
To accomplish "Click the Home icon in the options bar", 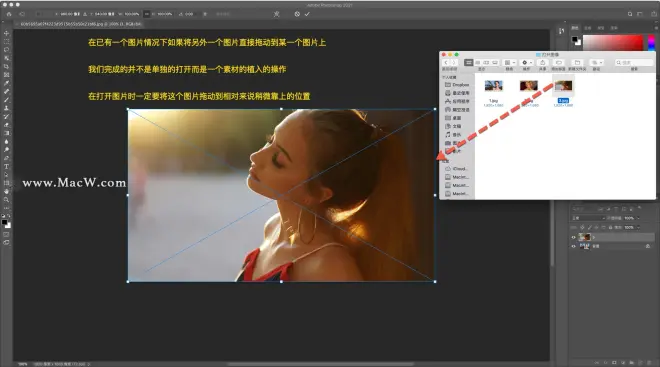I will 9,14.
